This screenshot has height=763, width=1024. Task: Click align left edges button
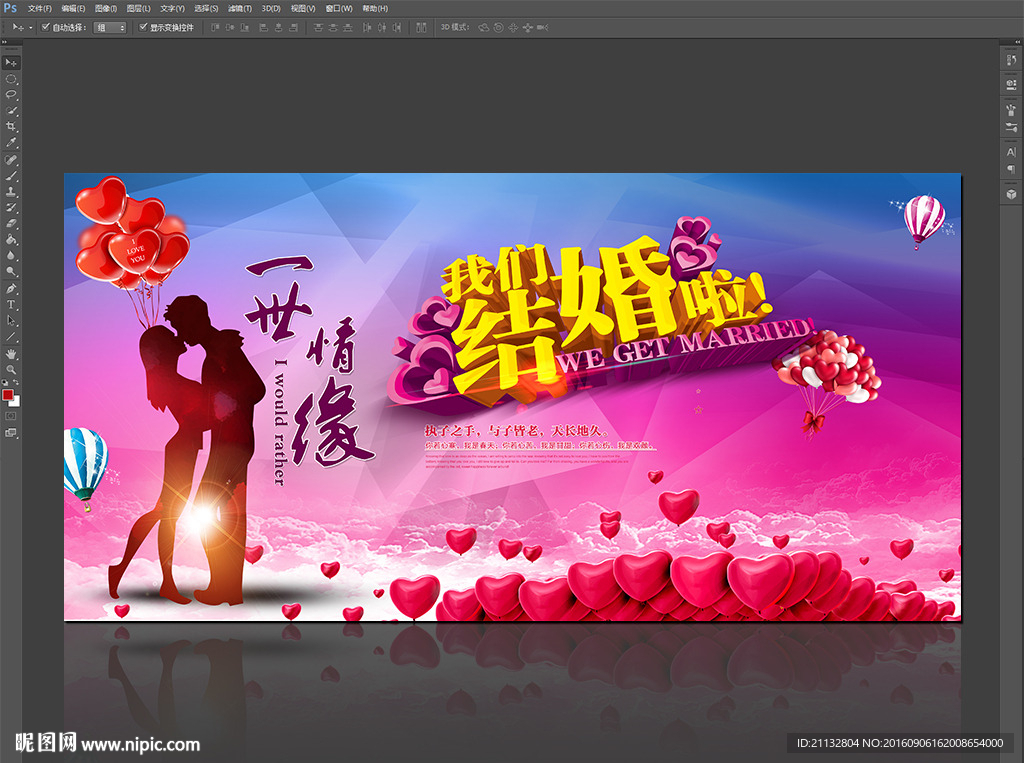click(264, 27)
